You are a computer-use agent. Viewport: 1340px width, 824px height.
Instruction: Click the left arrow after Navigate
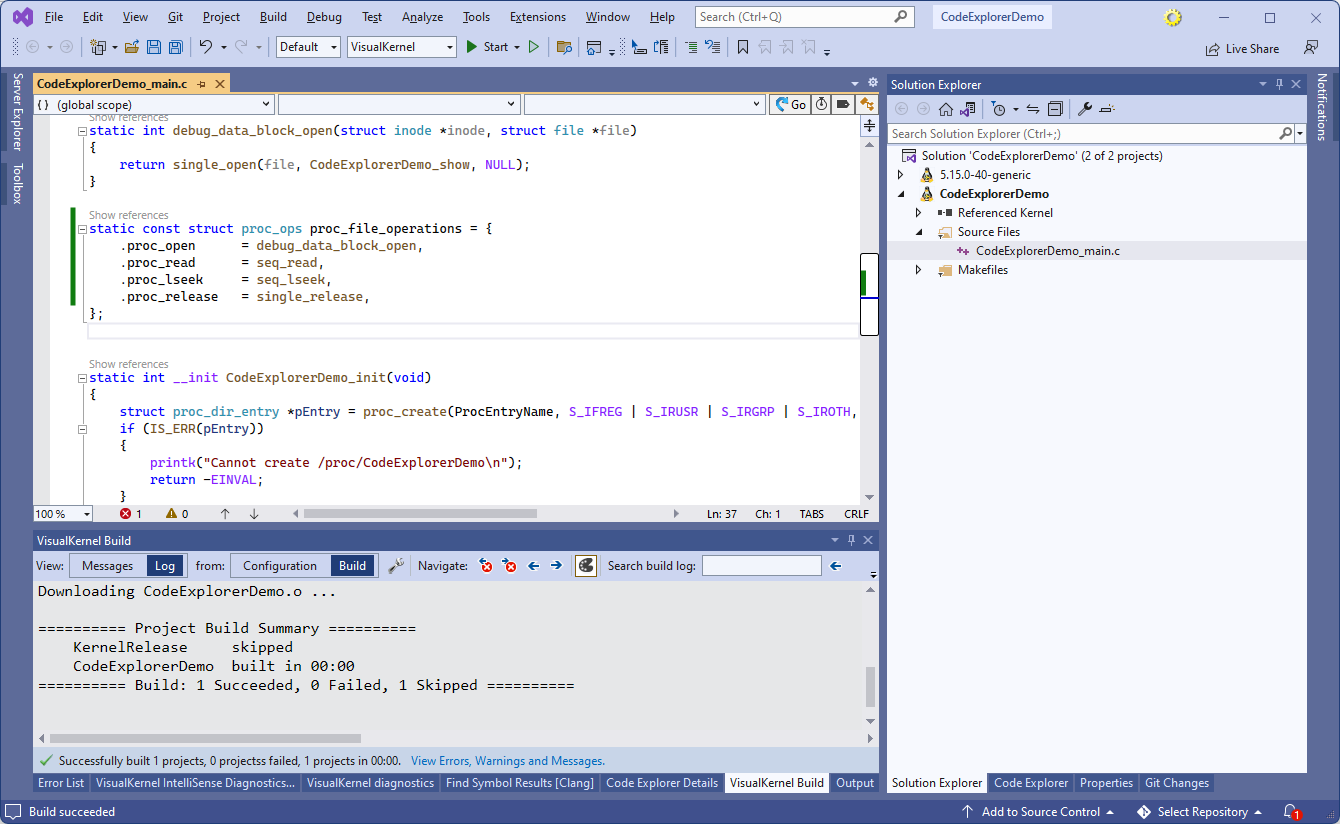coord(534,566)
